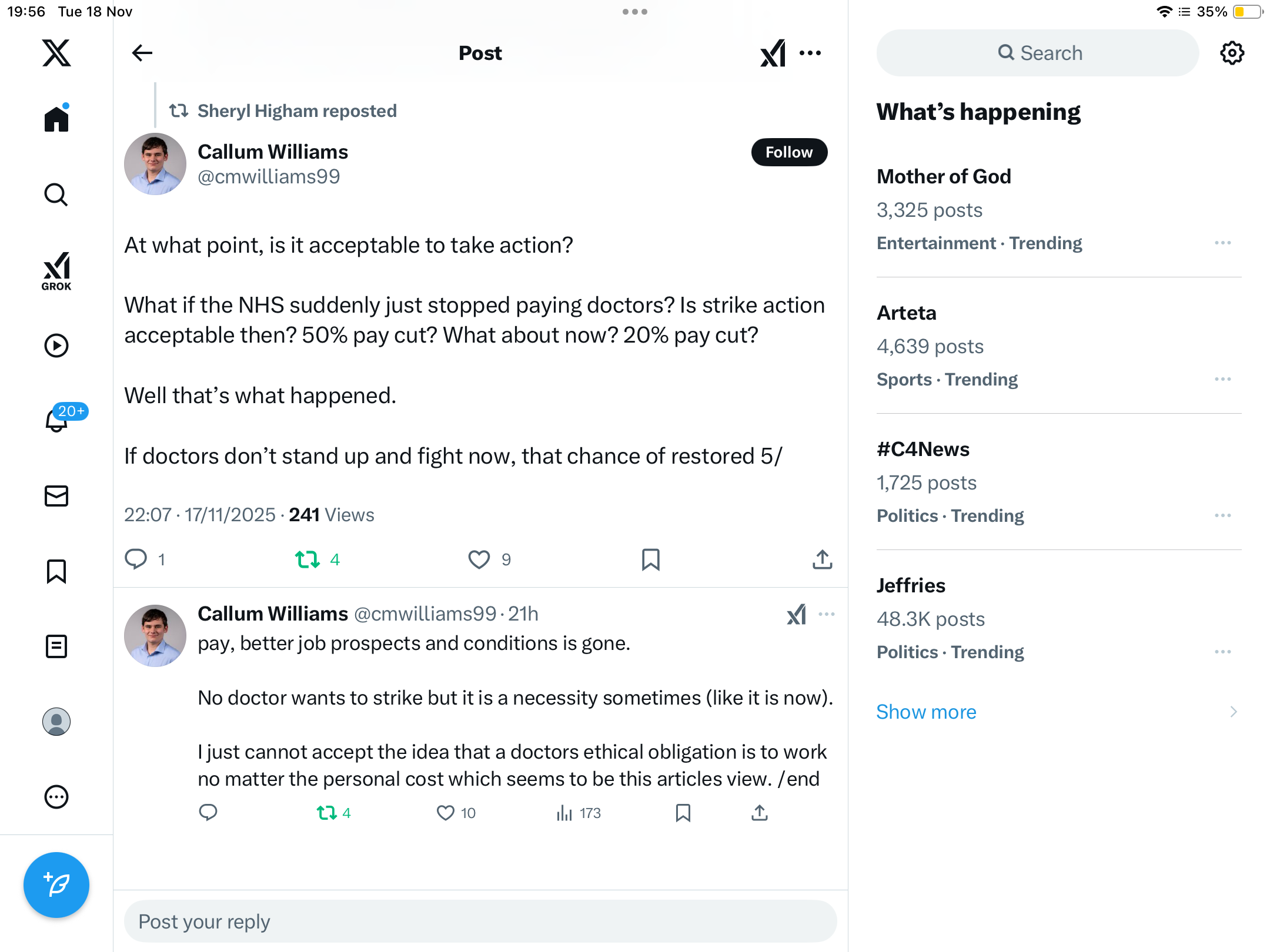Screen dimensions: 1270x952
Task: Click the Search input box
Action: pyautogui.click(x=1038, y=53)
